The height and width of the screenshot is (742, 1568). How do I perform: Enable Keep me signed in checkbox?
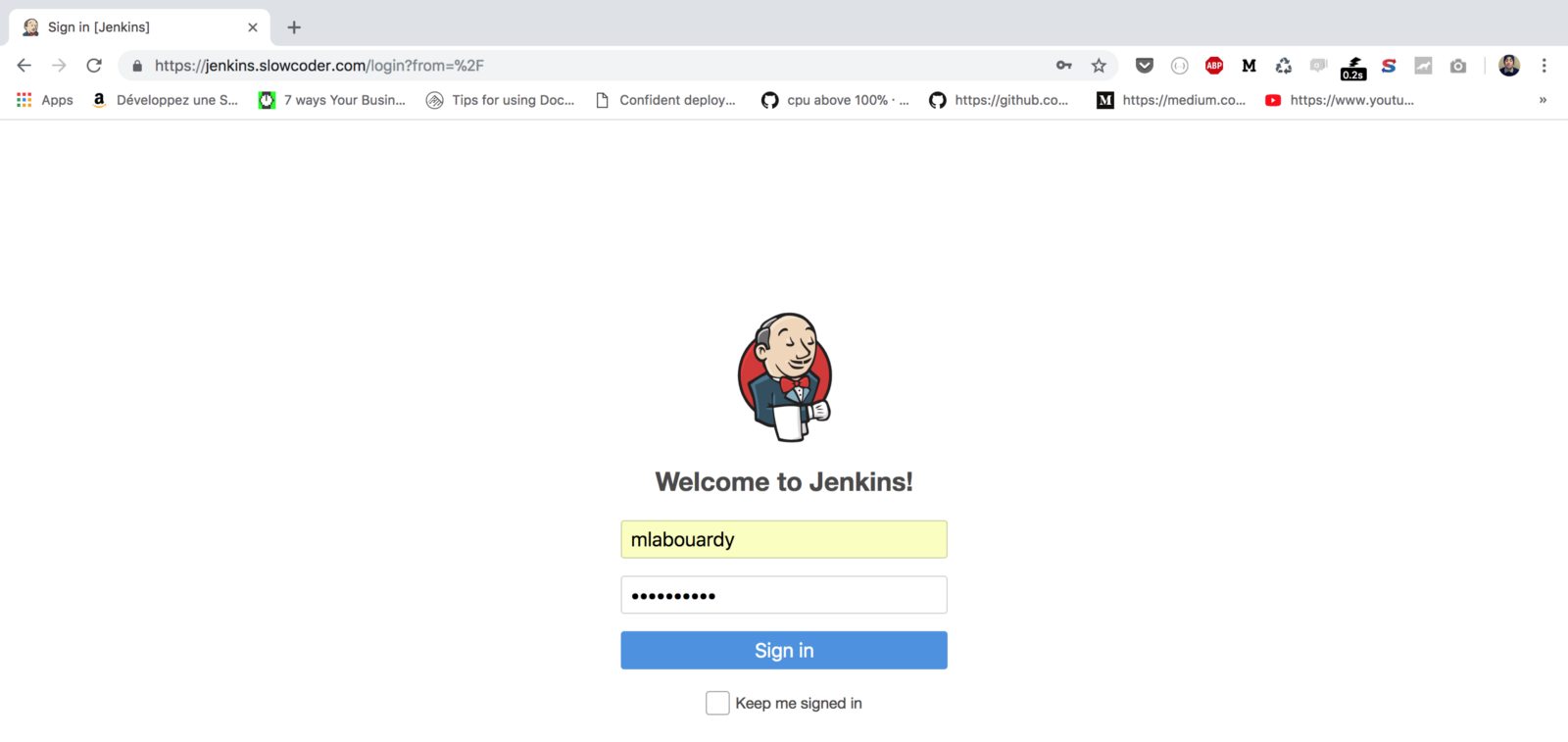click(x=717, y=703)
